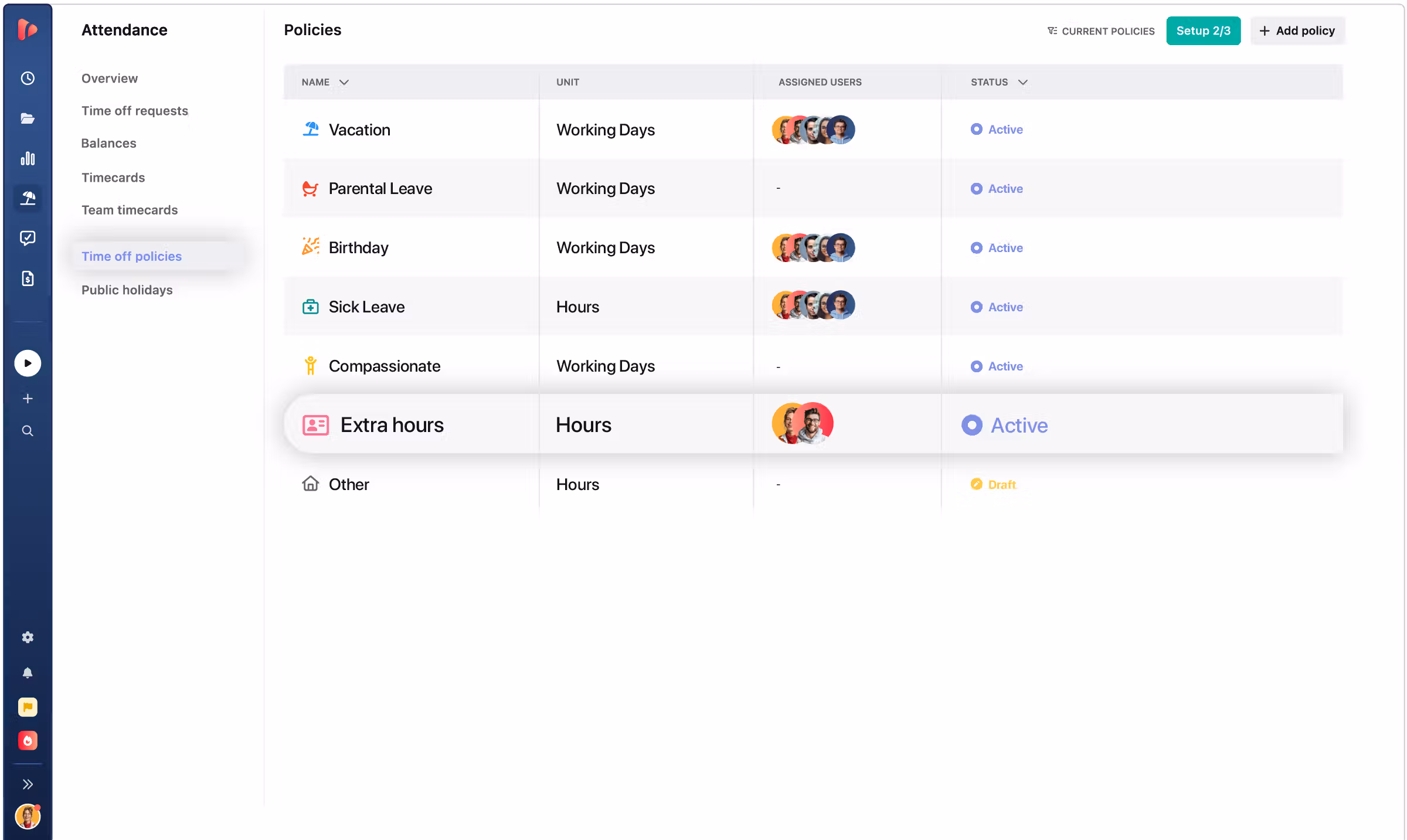
Task: Click the Setup 2/3 button
Action: point(1203,31)
